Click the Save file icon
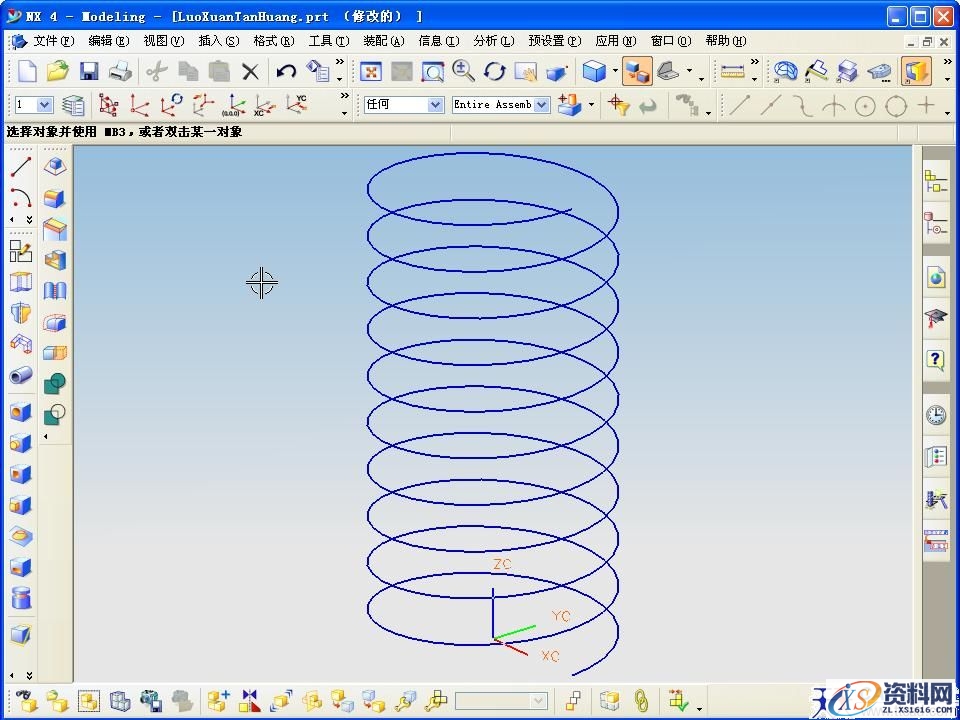The image size is (960, 720). pyautogui.click(x=89, y=71)
